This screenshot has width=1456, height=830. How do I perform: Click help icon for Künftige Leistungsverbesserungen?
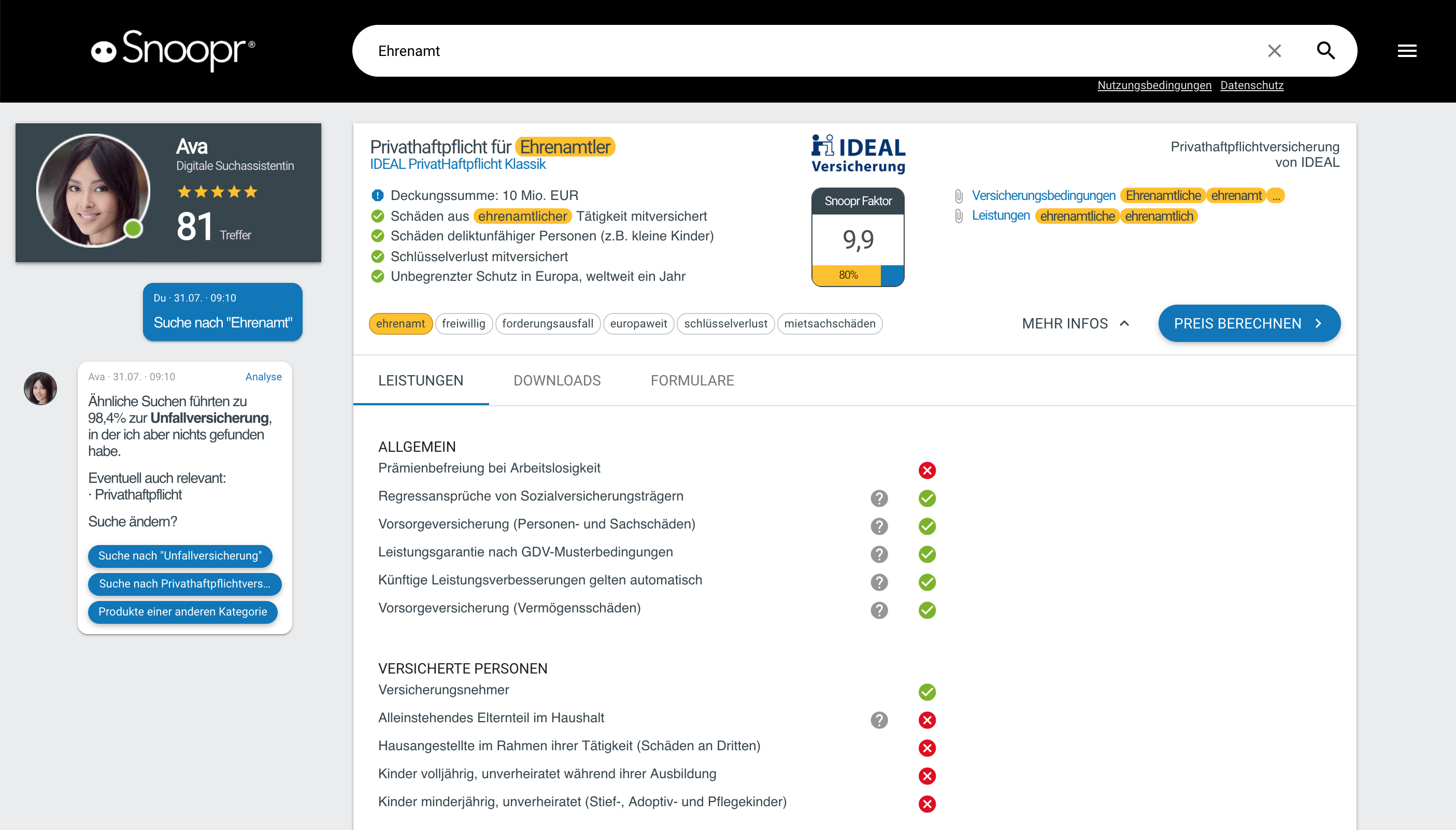[878, 582]
